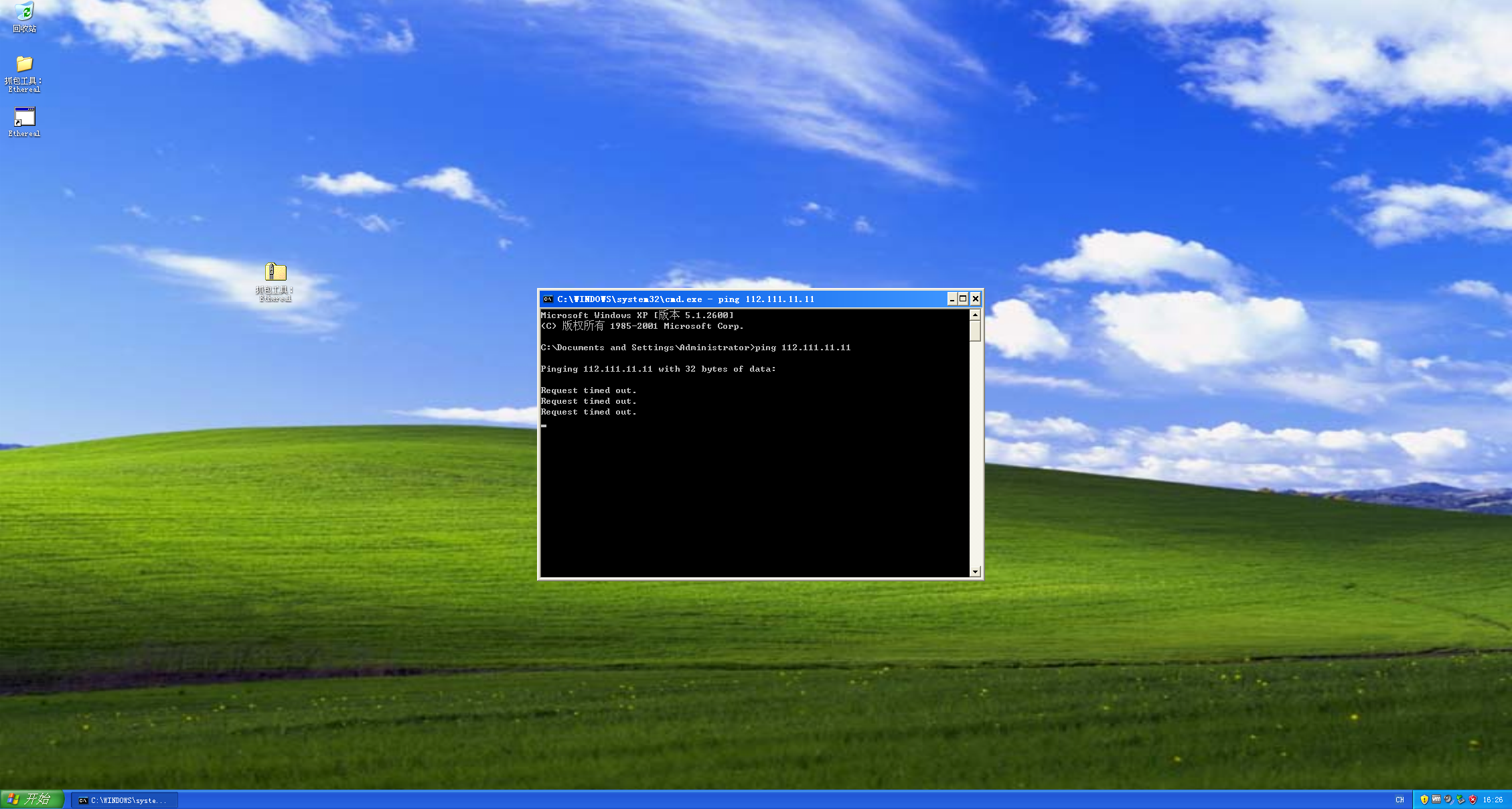Click the yellow security alert shield tray icon
This screenshot has width=1512, height=809.
[1424, 800]
